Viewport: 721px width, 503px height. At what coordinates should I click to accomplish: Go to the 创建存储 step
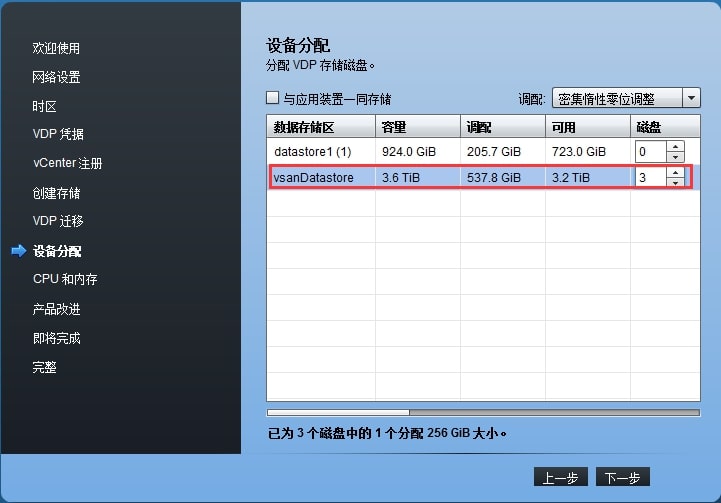click(x=56, y=193)
